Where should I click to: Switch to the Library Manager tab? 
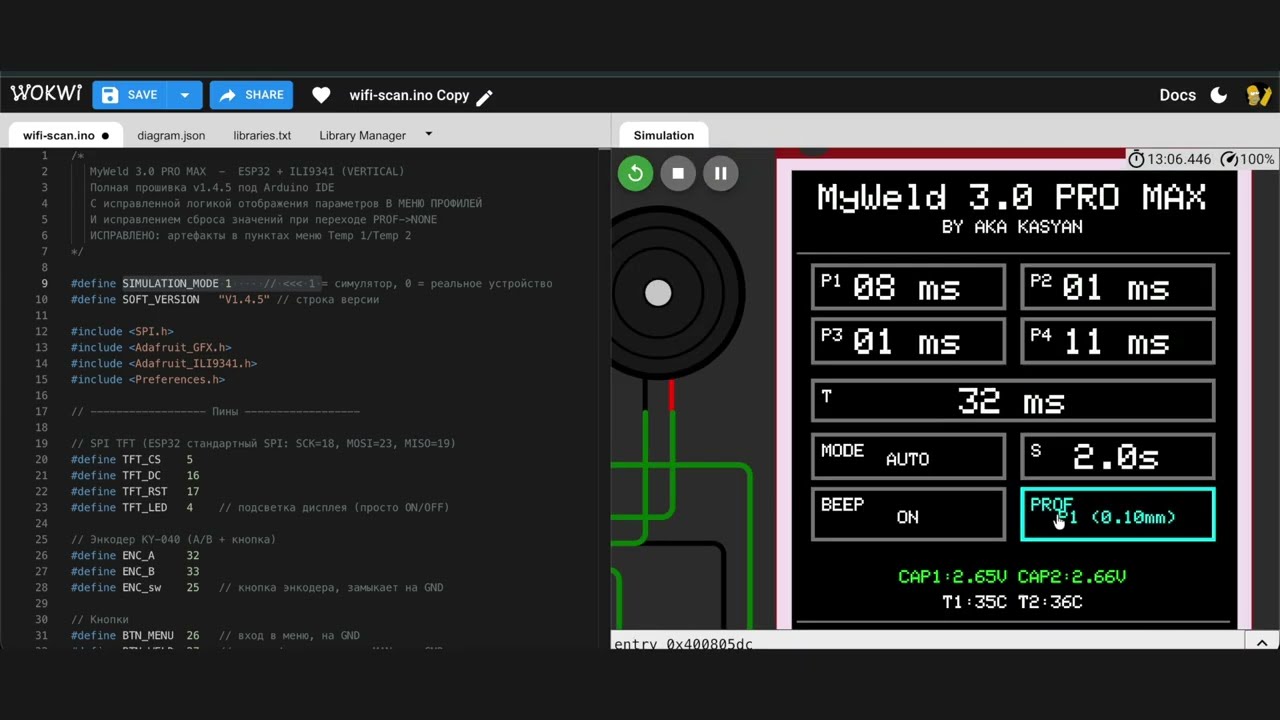click(x=362, y=135)
